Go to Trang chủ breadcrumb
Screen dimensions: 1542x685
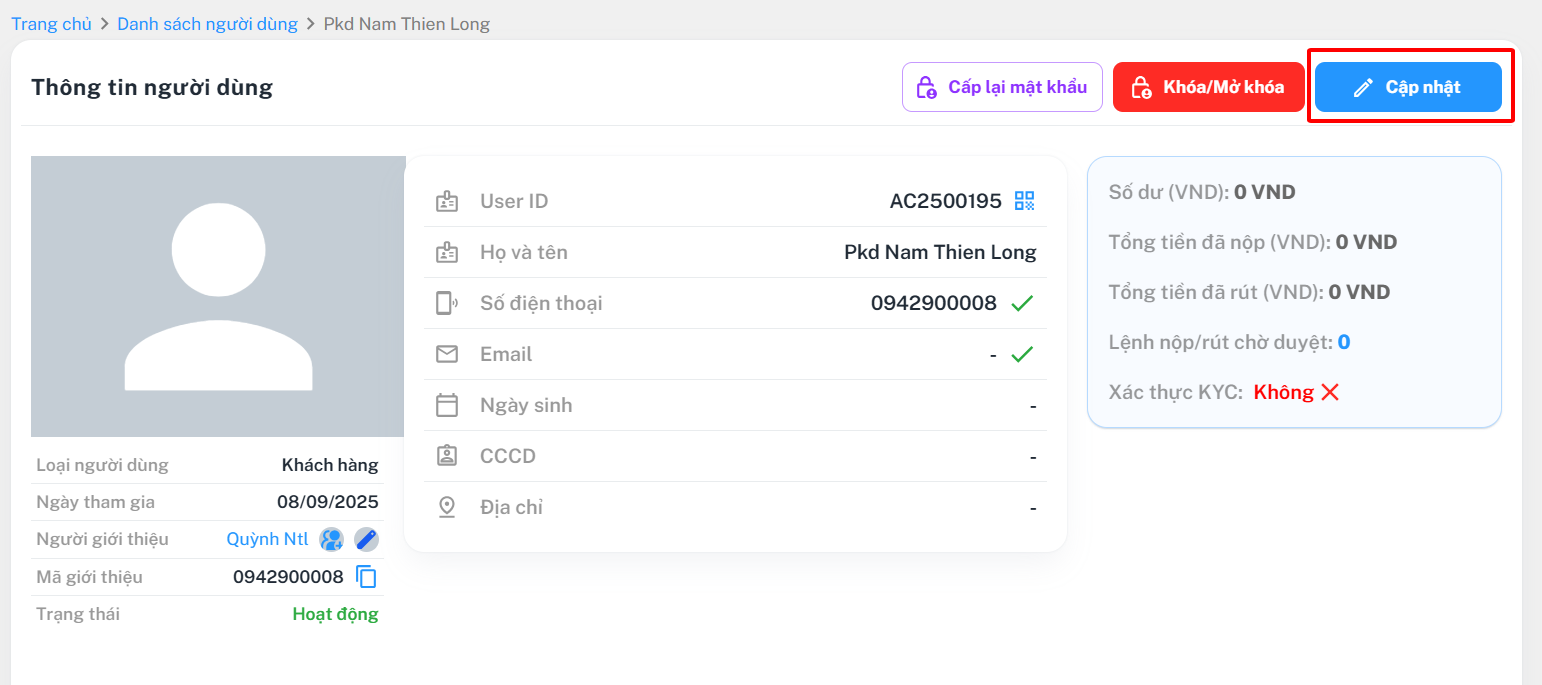pyautogui.click(x=51, y=24)
